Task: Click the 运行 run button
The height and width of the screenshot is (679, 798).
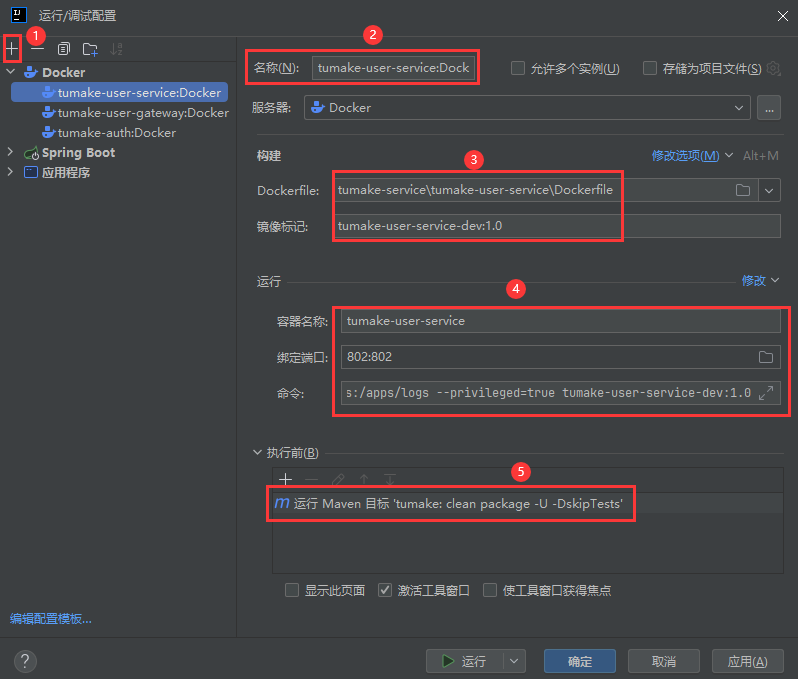Action: coord(464,661)
